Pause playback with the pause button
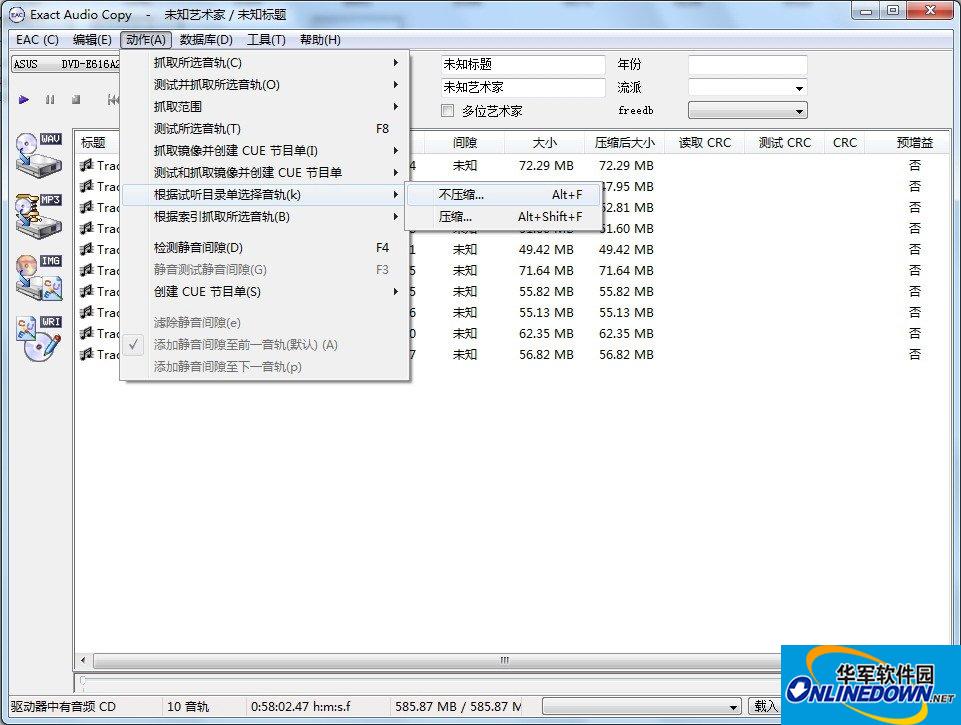 50,99
